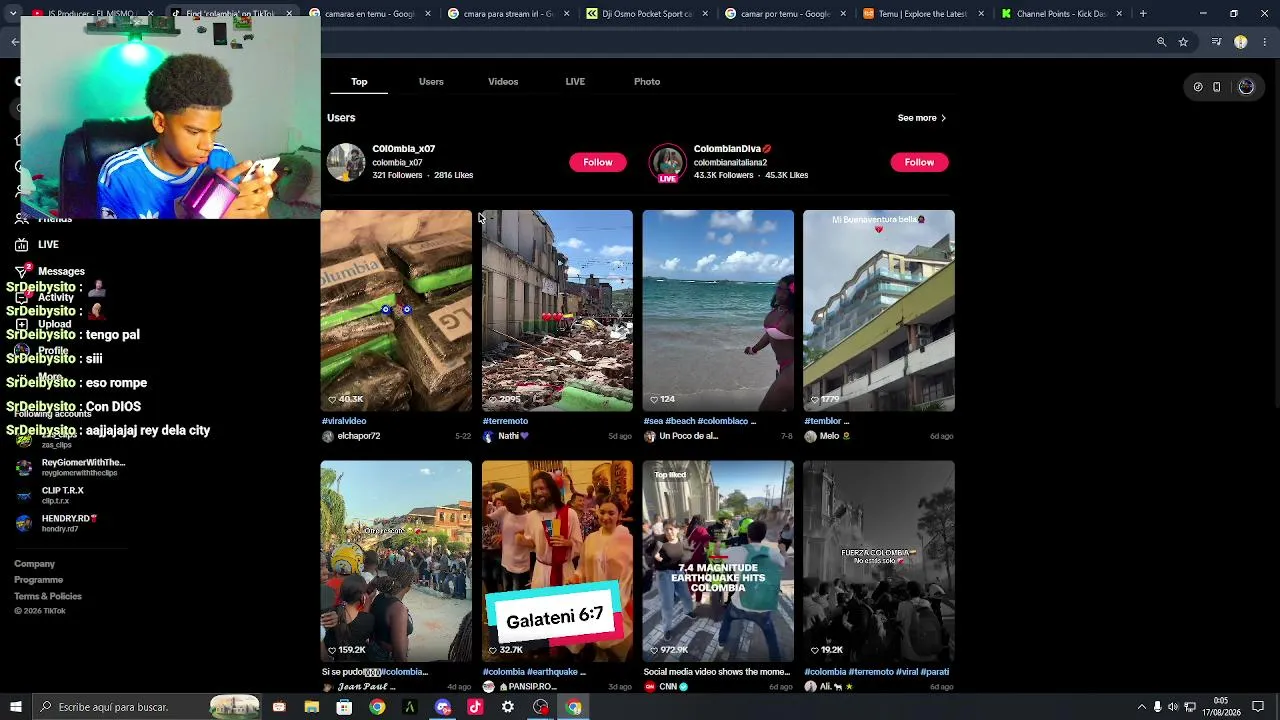The height and width of the screenshot is (720, 1280).
Task: Switch to the Photo search tab
Action: 647,82
